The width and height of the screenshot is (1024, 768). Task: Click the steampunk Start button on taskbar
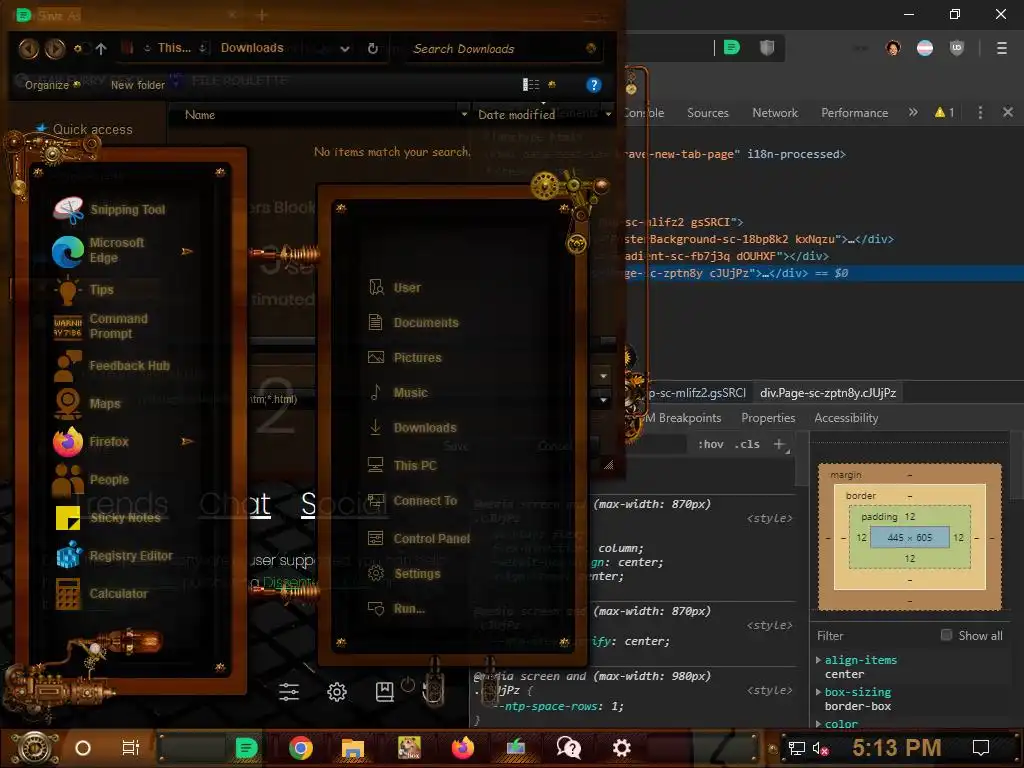pyautogui.click(x=35, y=748)
